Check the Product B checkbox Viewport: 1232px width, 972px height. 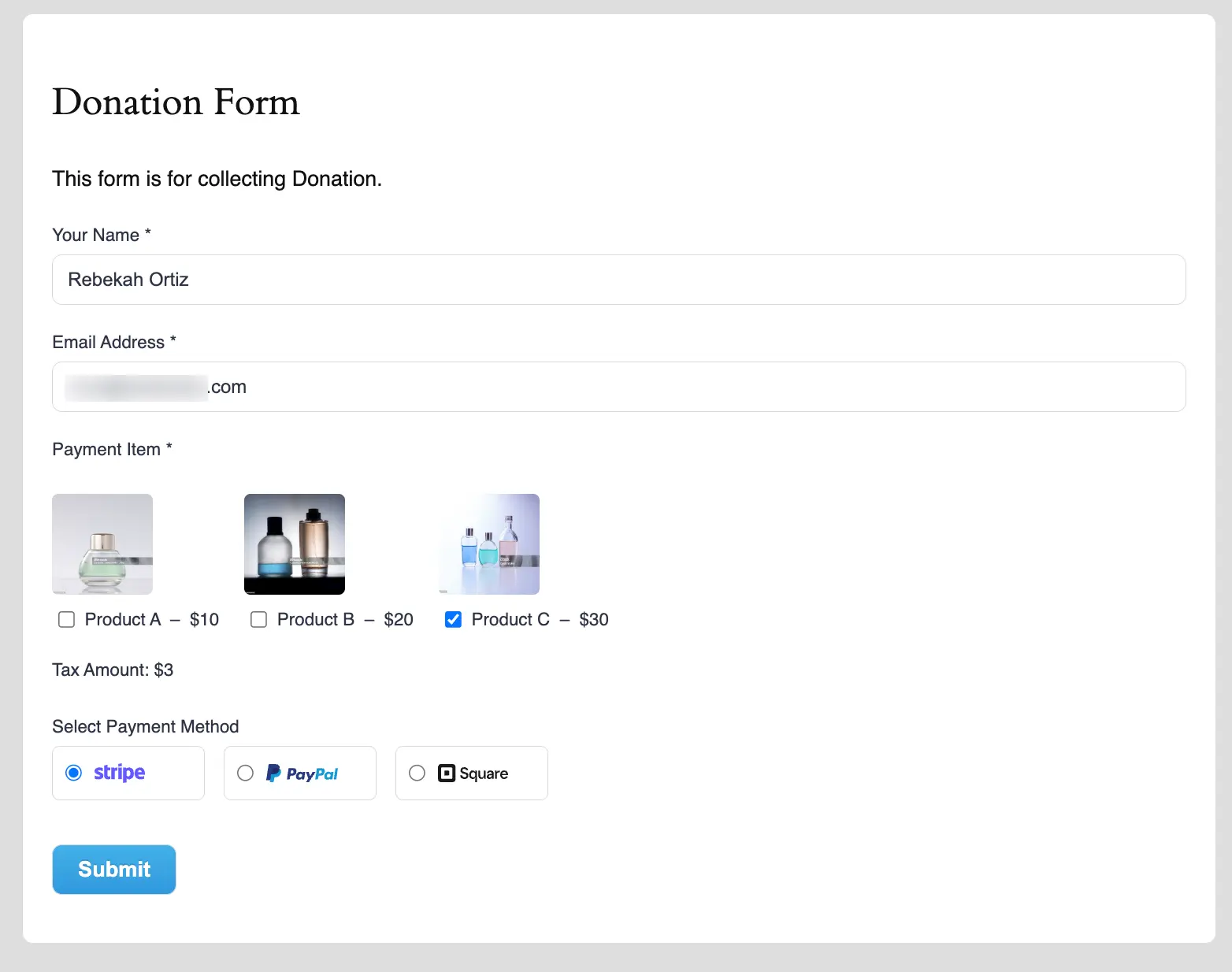click(x=258, y=619)
